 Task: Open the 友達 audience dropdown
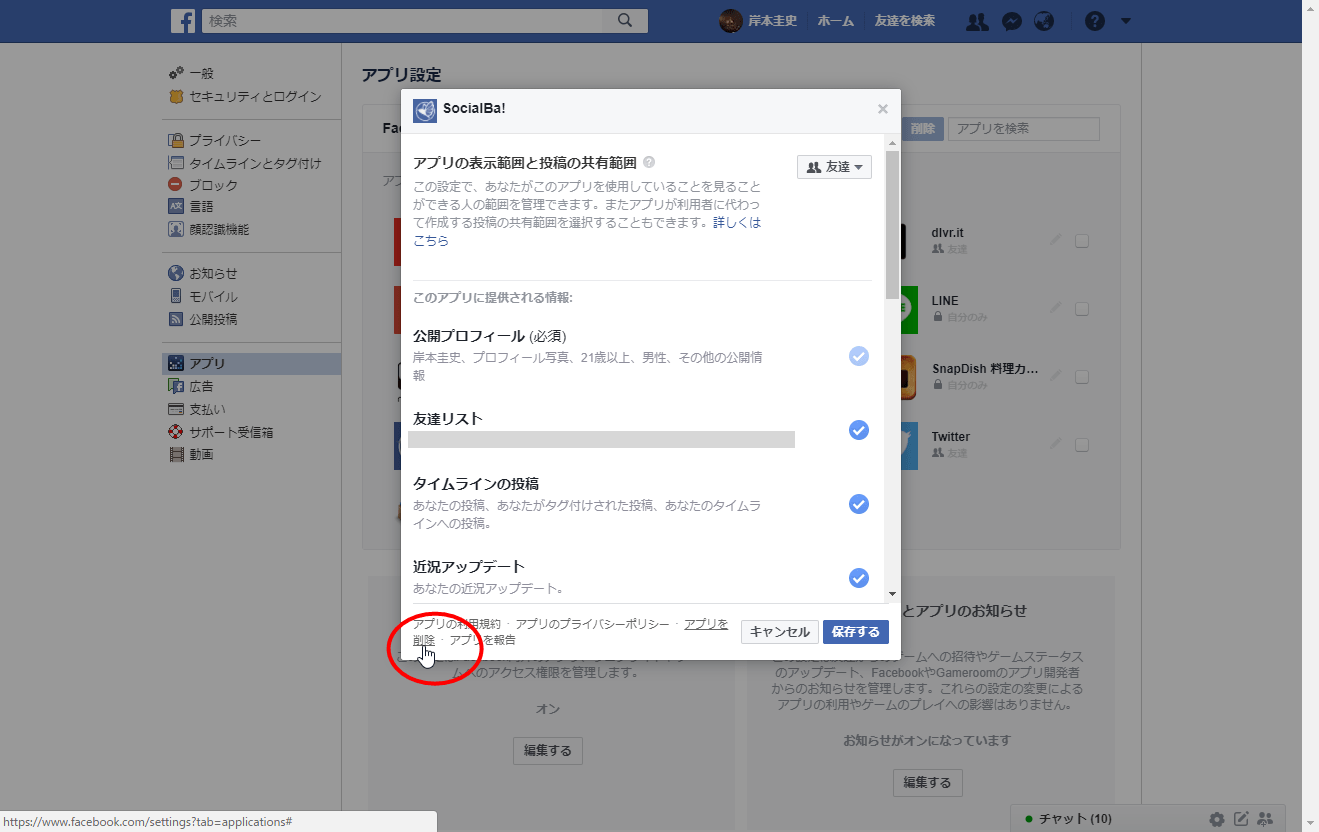834,167
